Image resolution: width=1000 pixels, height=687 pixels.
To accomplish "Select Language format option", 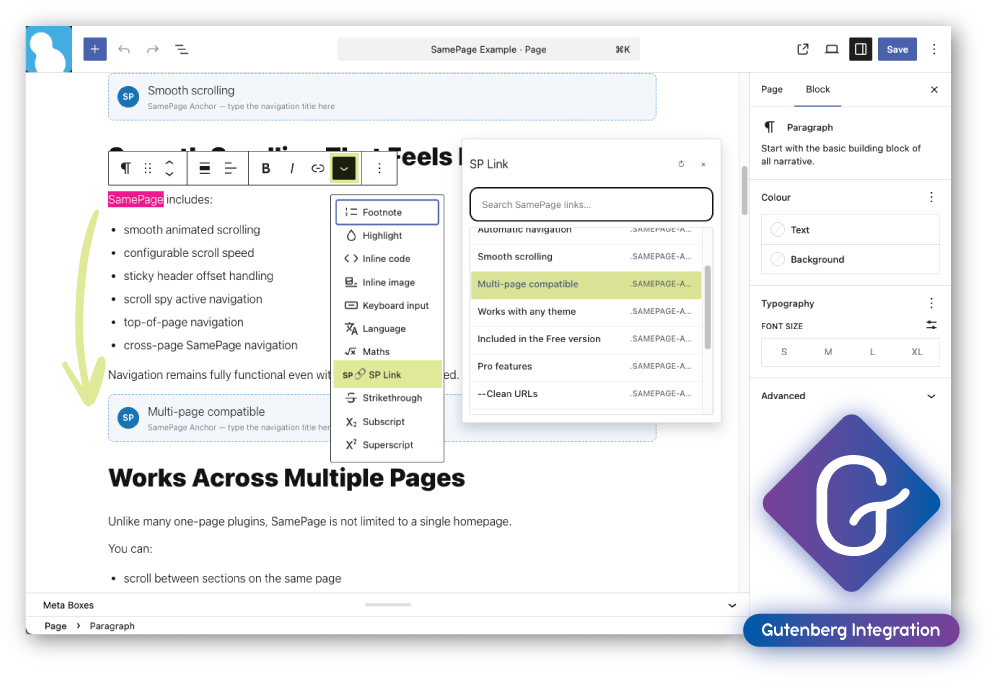I will [x=387, y=329].
